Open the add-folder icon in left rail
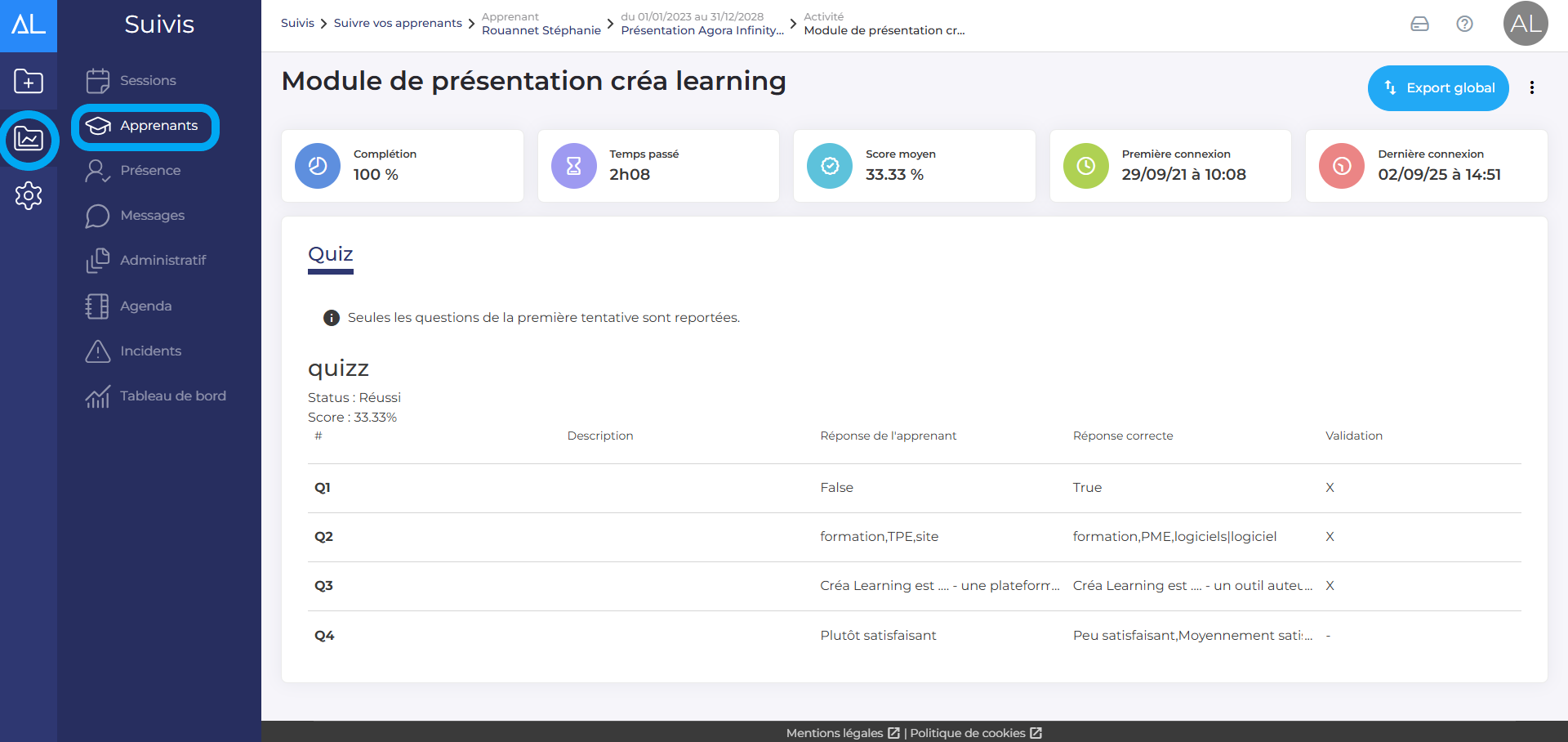This screenshot has height=742, width=1568. click(29, 82)
